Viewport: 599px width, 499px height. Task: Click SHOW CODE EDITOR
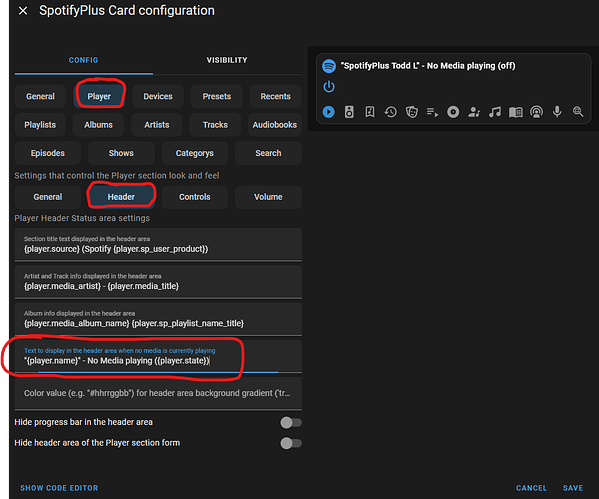[59, 488]
